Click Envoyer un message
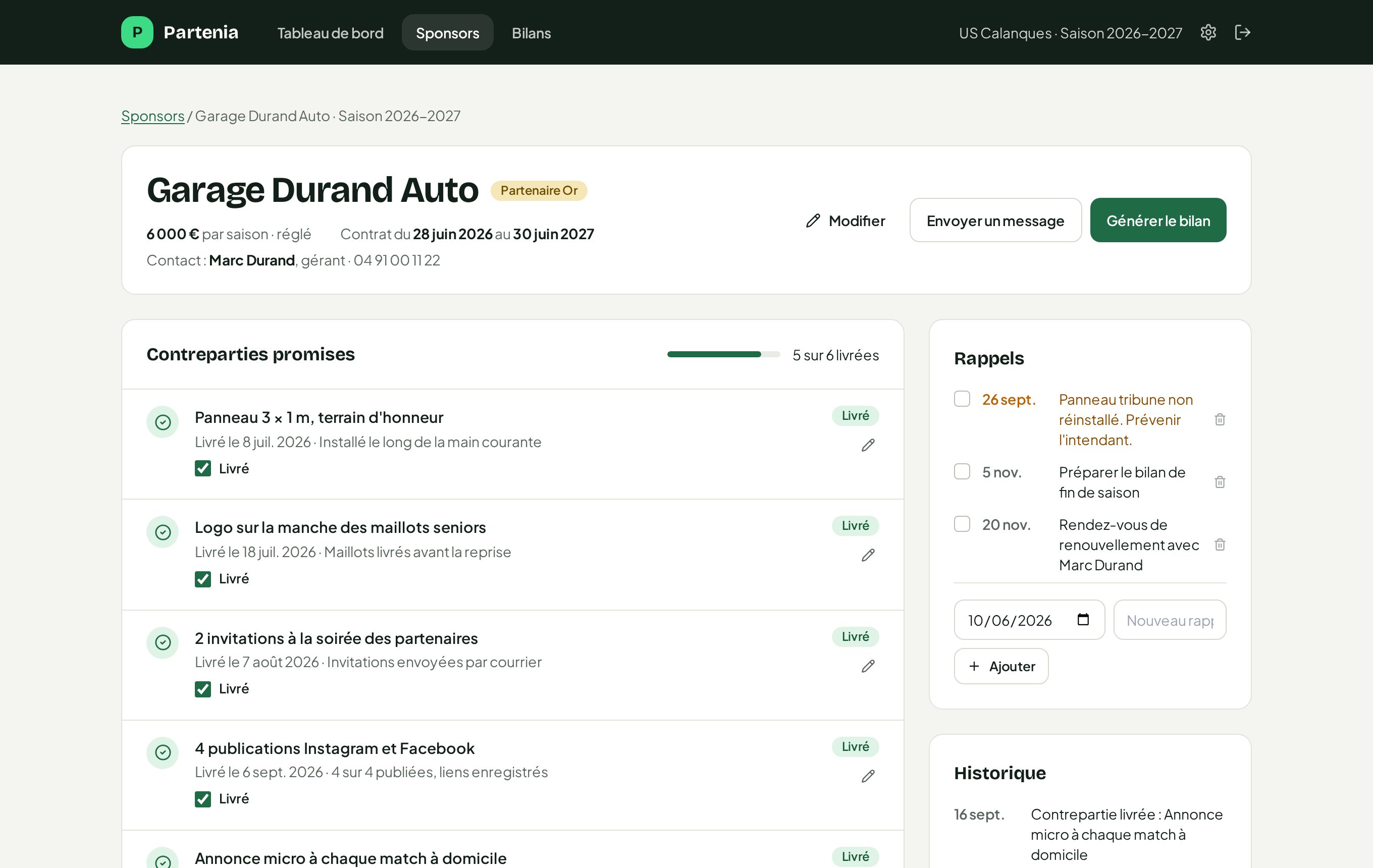The image size is (1373, 868). (x=995, y=221)
